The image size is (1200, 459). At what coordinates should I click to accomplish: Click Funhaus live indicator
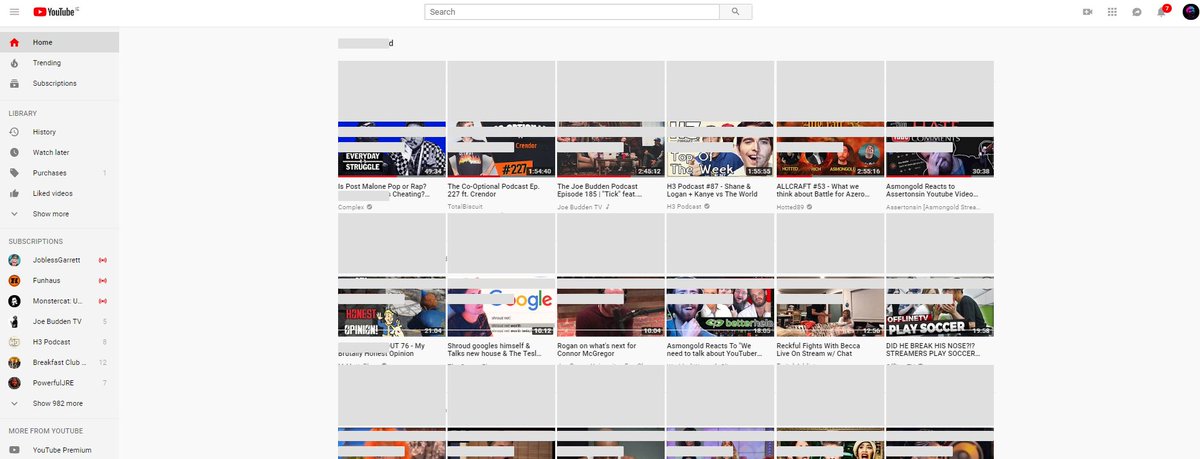[x=103, y=281]
